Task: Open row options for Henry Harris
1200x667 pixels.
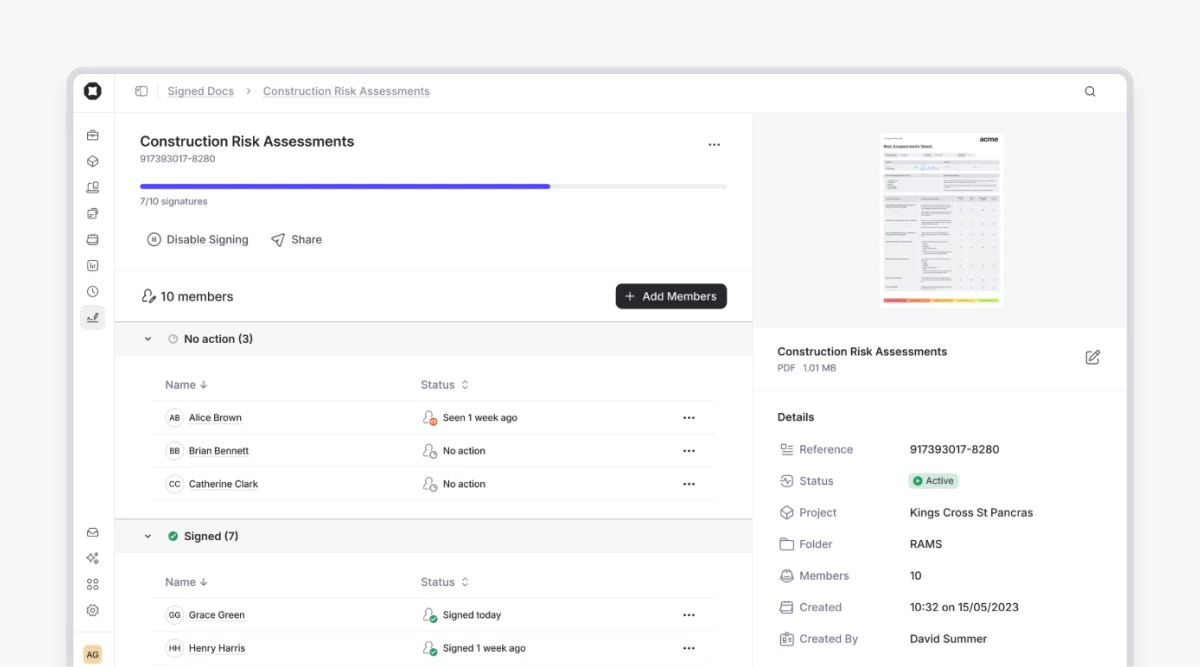Action: (x=689, y=648)
